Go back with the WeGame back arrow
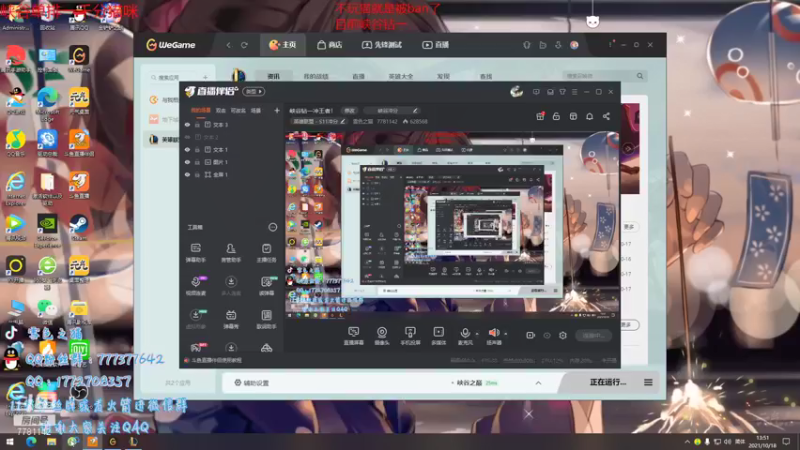This screenshot has width=800, height=450. pyautogui.click(x=229, y=45)
